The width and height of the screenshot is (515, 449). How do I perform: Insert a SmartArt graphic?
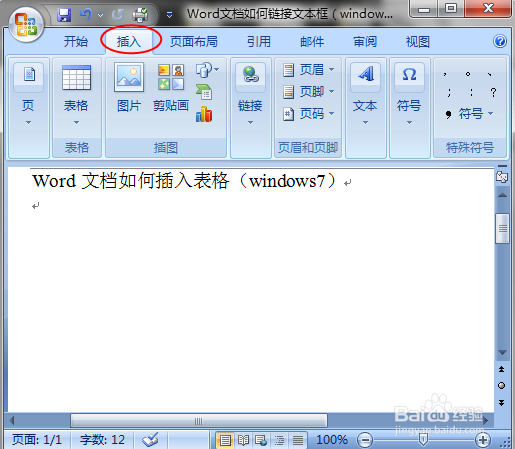204,92
